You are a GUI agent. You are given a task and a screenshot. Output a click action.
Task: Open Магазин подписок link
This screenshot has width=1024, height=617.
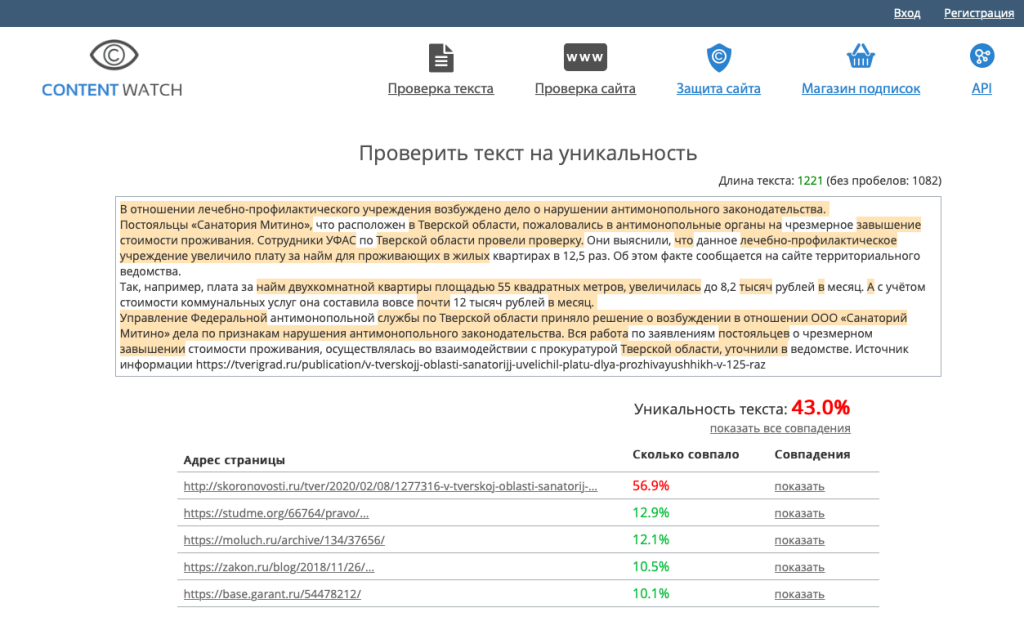tap(860, 89)
